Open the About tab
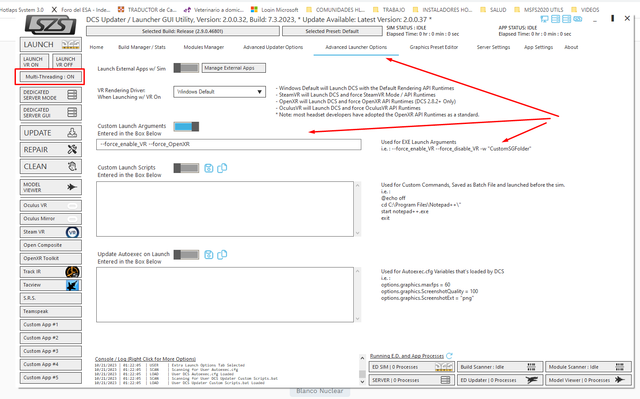This screenshot has height=399, width=640. pyautogui.click(x=571, y=47)
